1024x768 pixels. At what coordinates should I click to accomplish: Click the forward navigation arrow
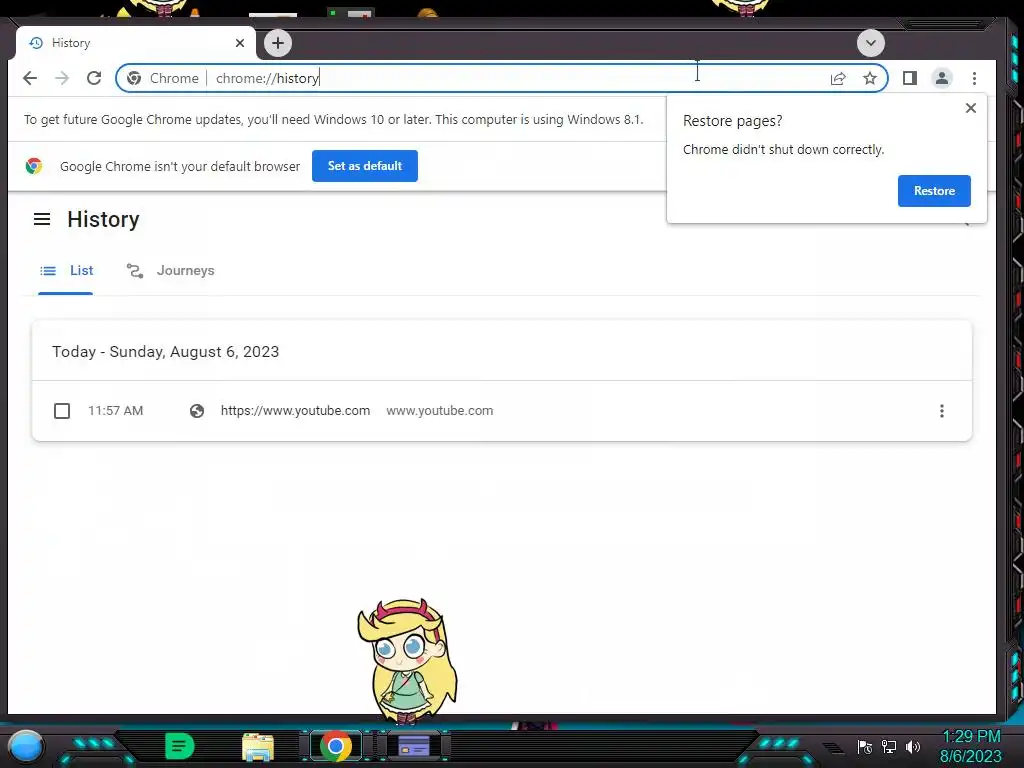(x=62, y=78)
